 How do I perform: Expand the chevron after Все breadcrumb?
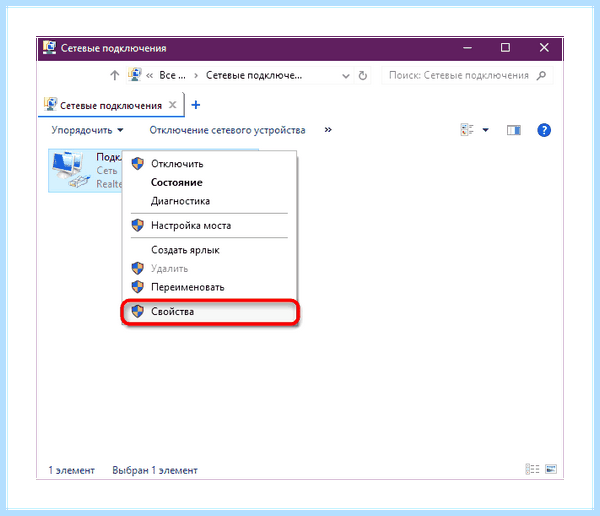click(x=196, y=76)
